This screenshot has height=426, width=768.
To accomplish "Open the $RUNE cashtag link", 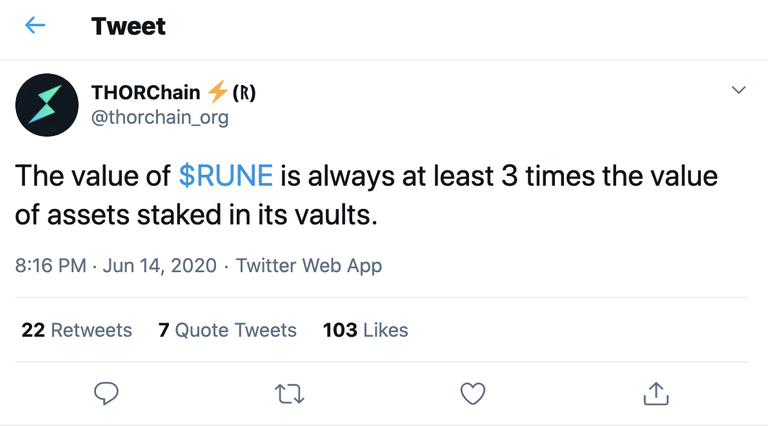I will coord(226,176).
